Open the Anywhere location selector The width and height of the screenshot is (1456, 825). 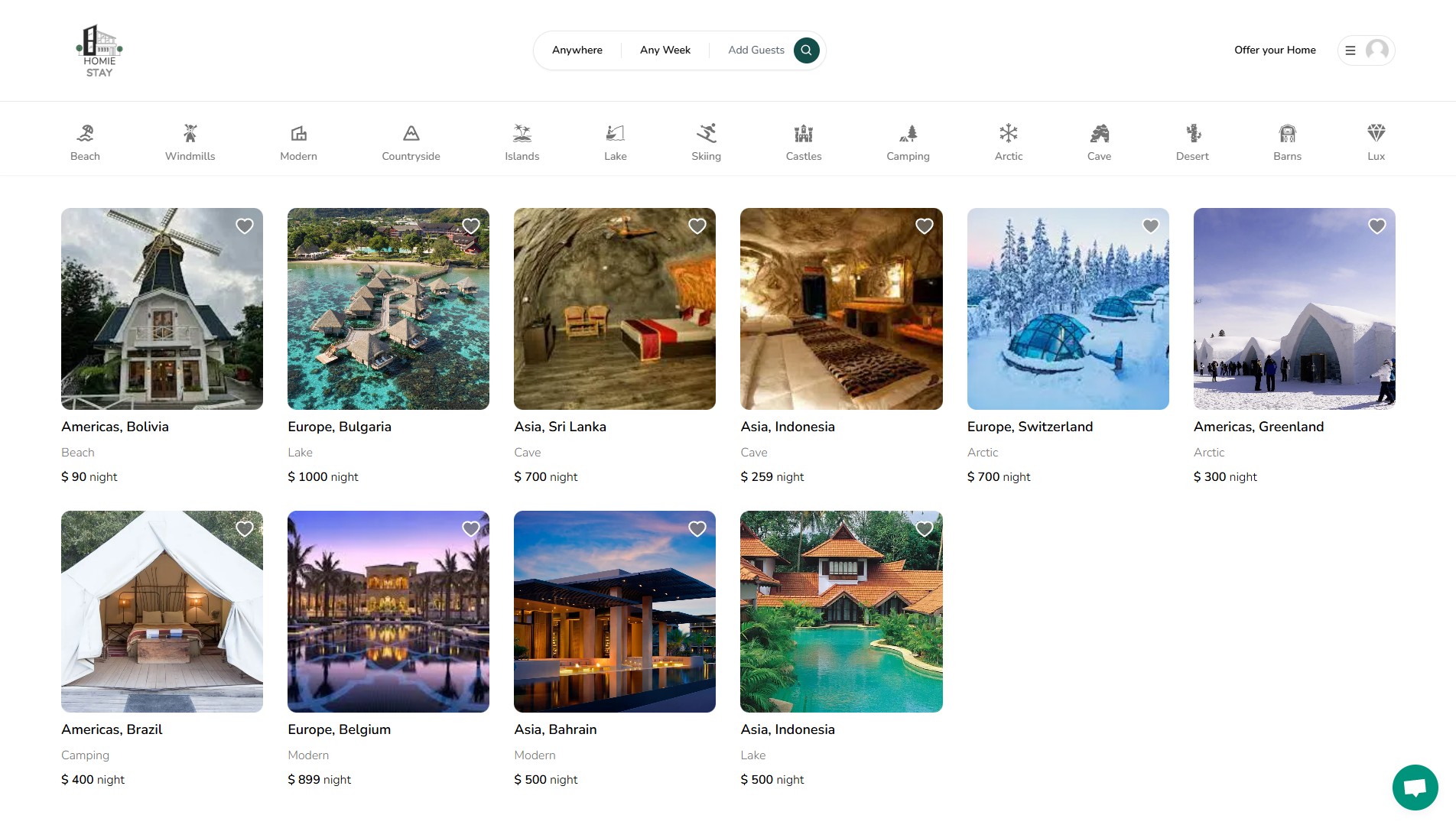coord(577,50)
